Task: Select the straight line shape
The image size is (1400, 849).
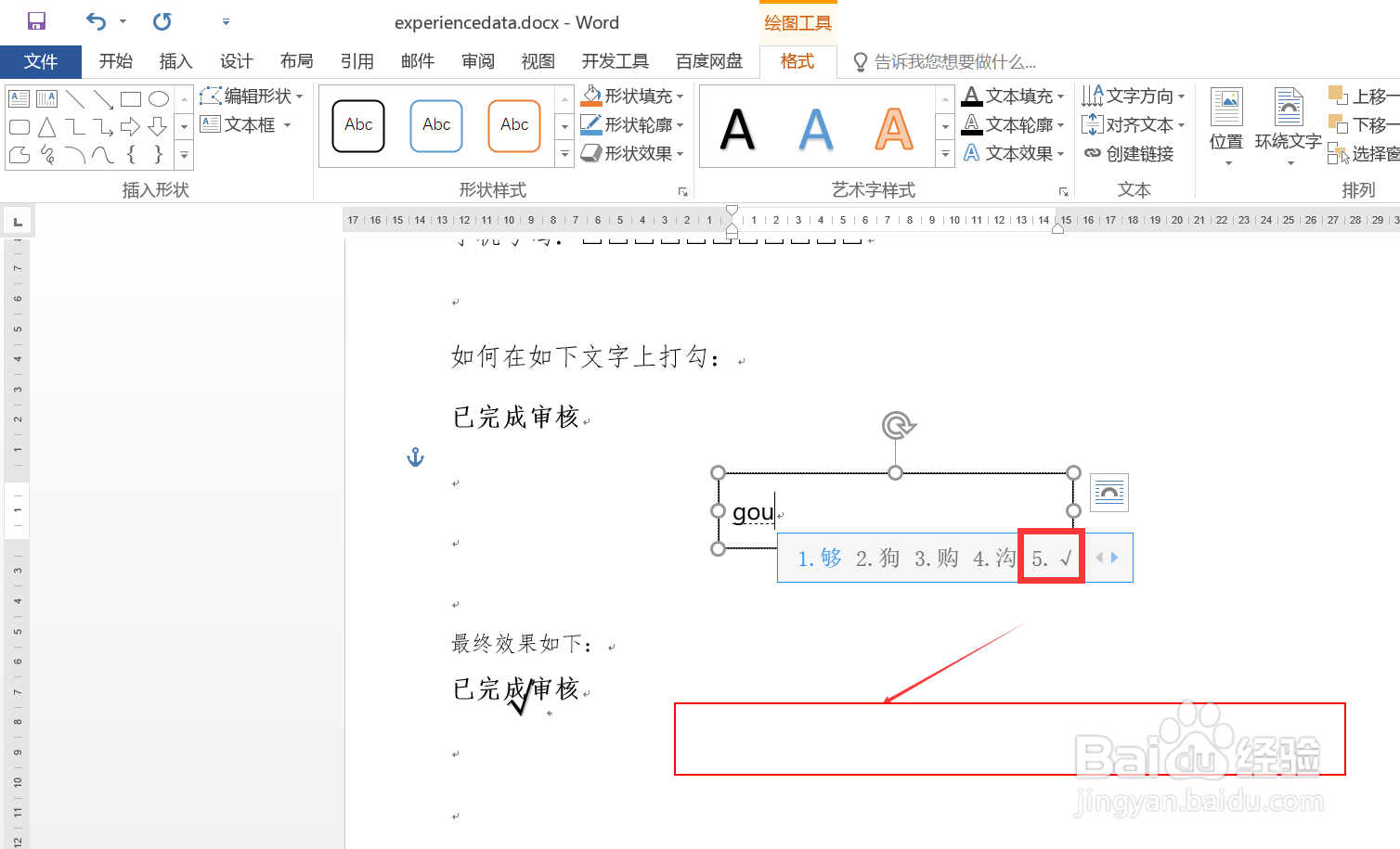Action: click(75, 98)
